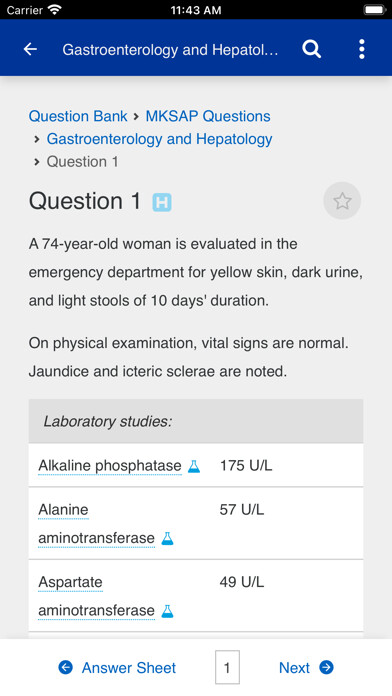Tap flask icon next to Alanine aminotransferase
This screenshot has width=392, height=696.
(x=167, y=538)
